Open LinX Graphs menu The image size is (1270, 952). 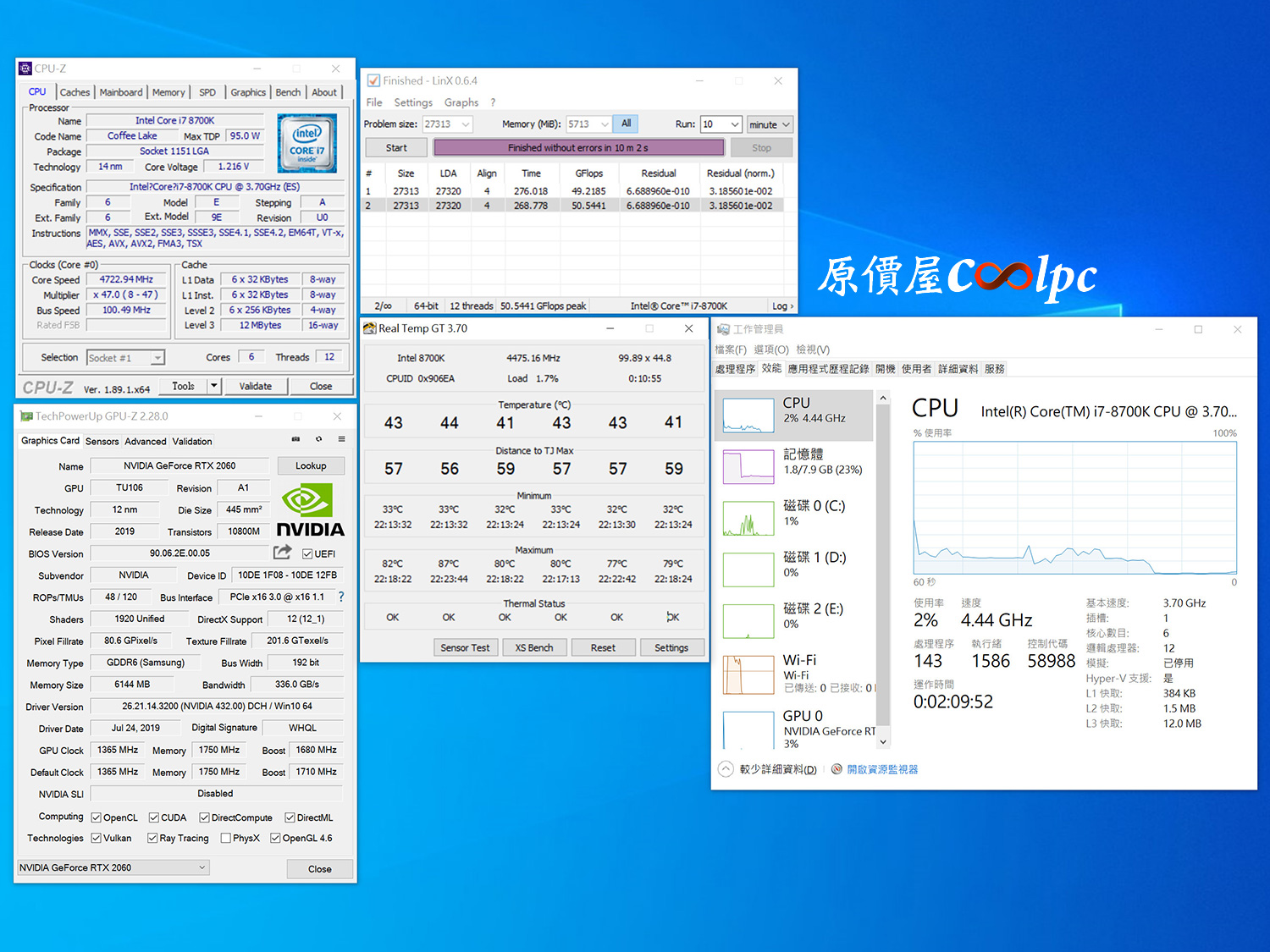click(461, 102)
